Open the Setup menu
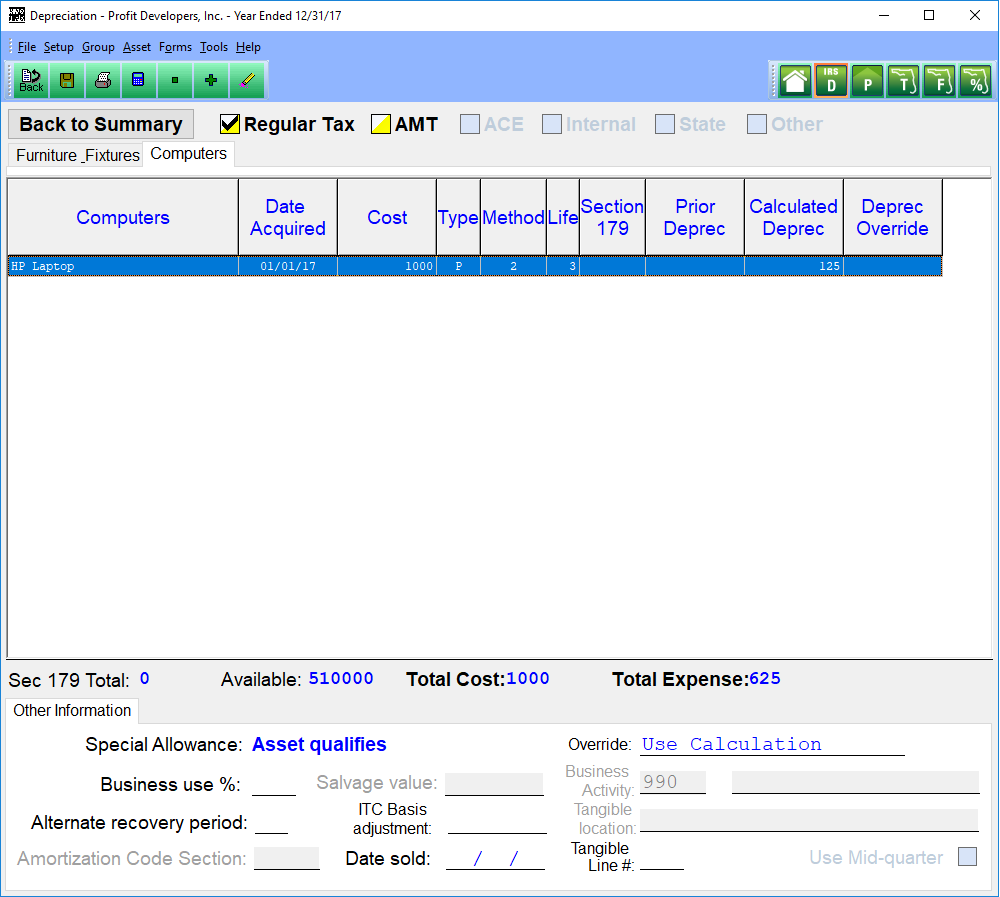1000x897 pixels. pyautogui.click(x=59, y=47)
